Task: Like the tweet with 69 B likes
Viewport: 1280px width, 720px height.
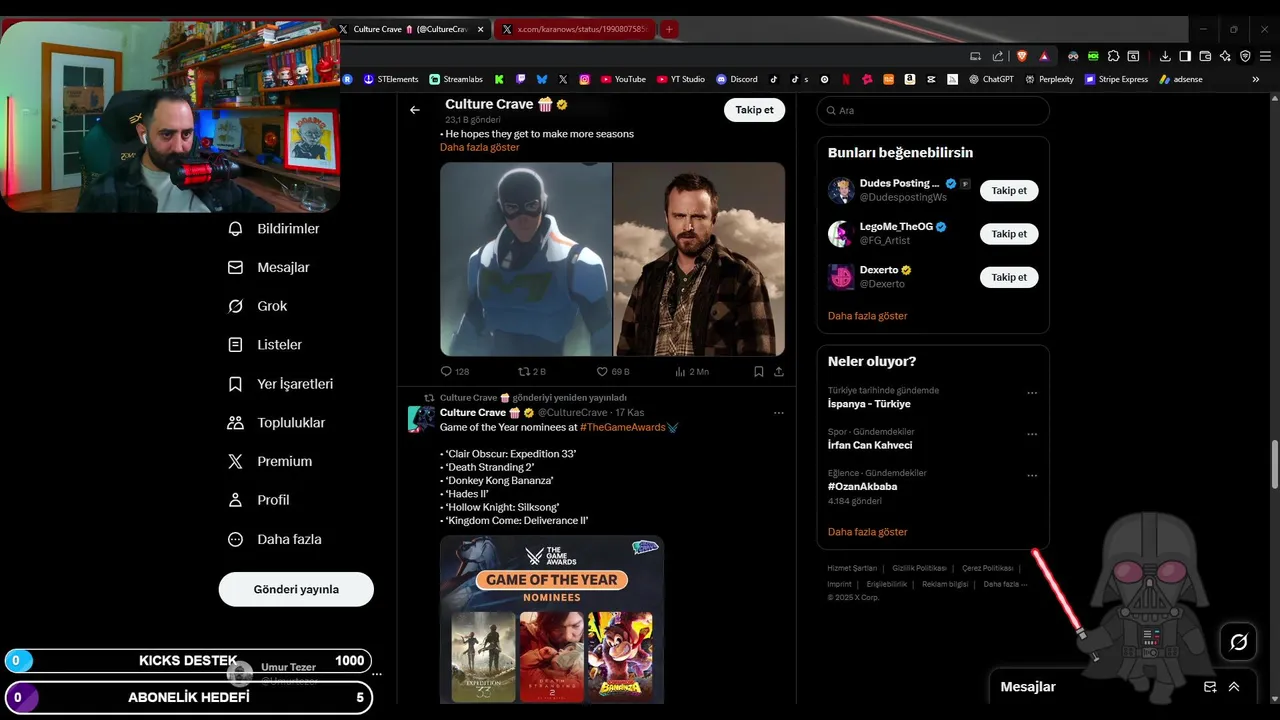Action: coord(612,371)
